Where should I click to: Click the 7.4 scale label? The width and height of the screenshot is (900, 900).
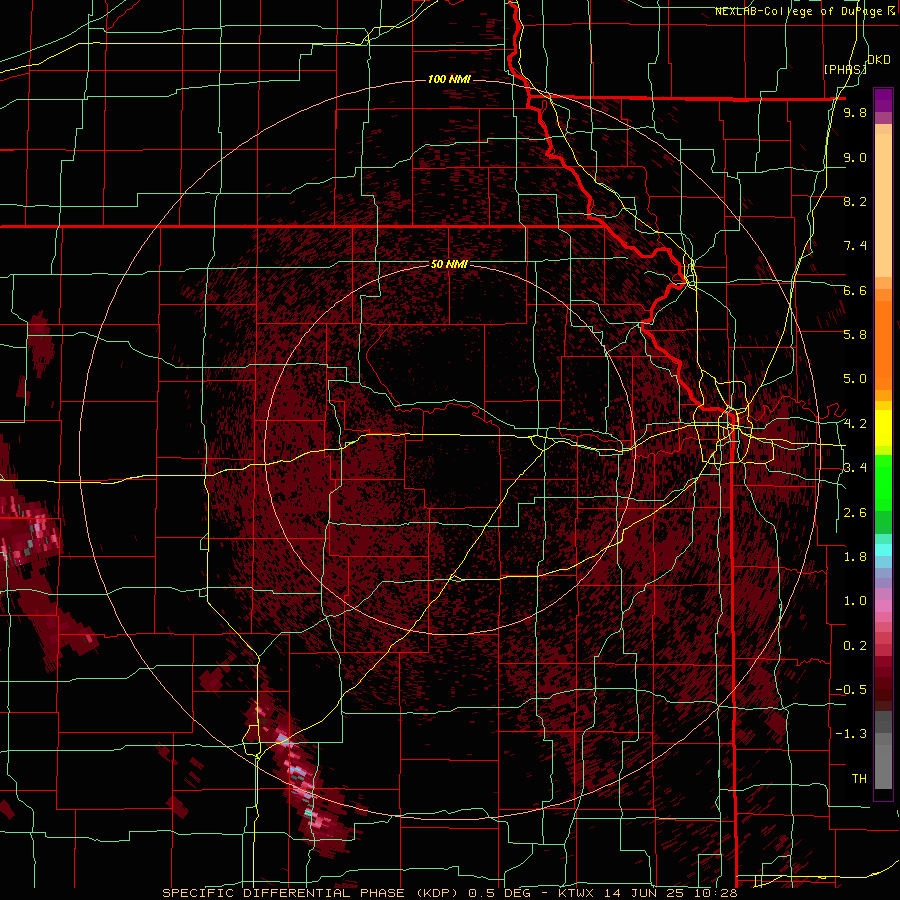[855, 246]
